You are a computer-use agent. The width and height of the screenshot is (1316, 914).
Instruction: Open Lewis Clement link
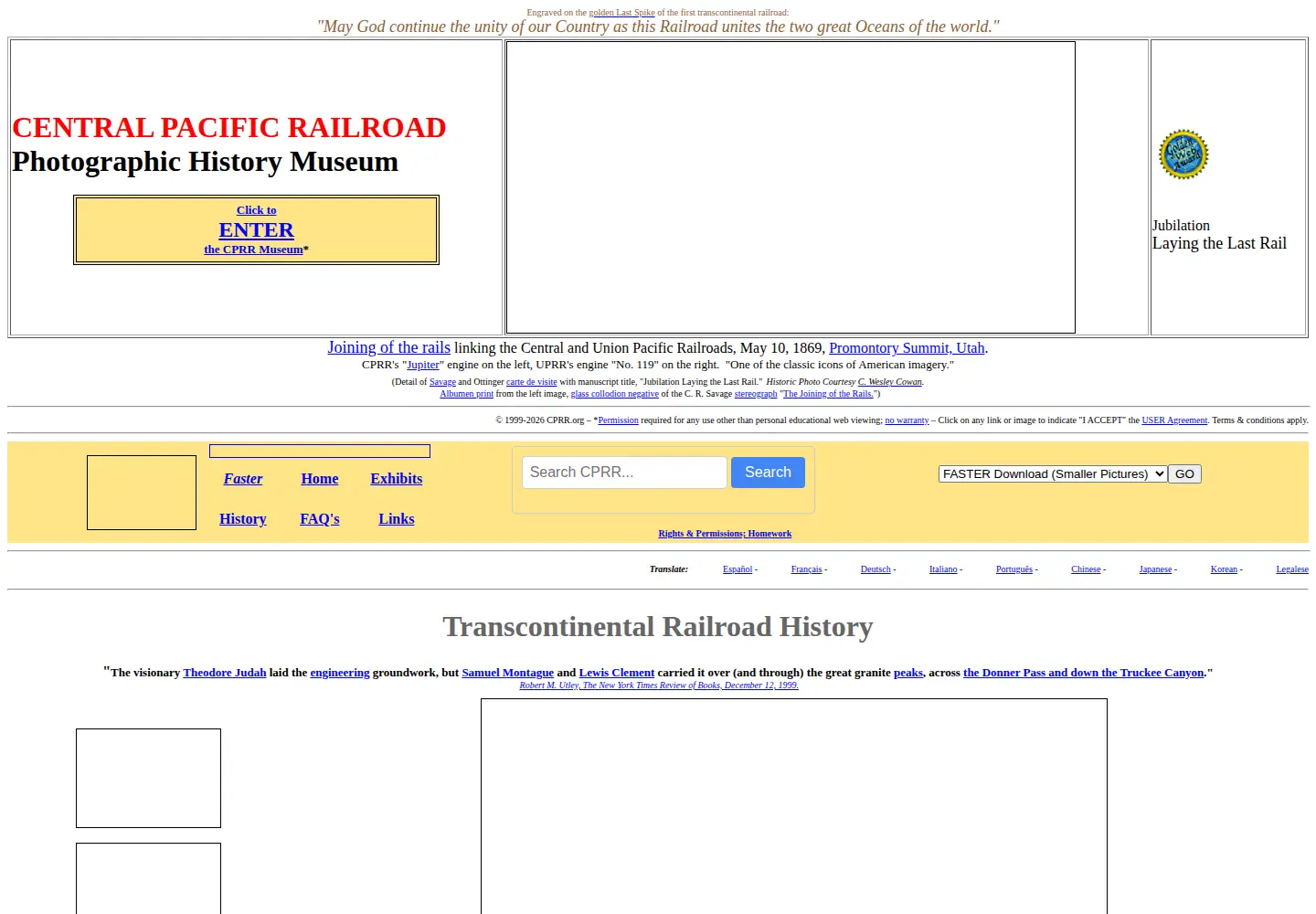pos(617,673)
